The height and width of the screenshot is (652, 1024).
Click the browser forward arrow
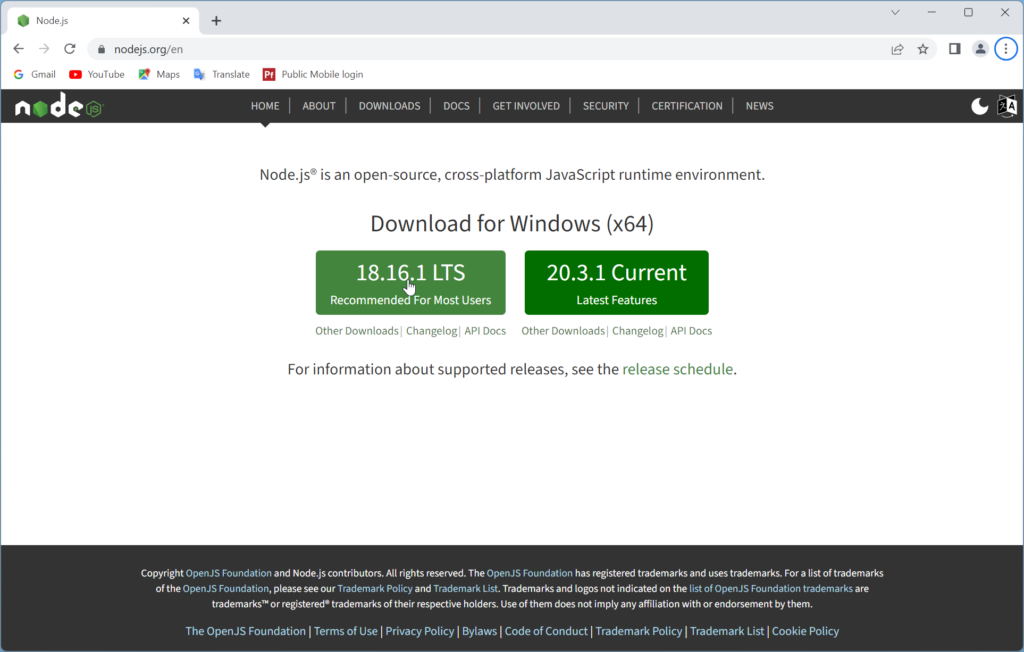(44, 49)
